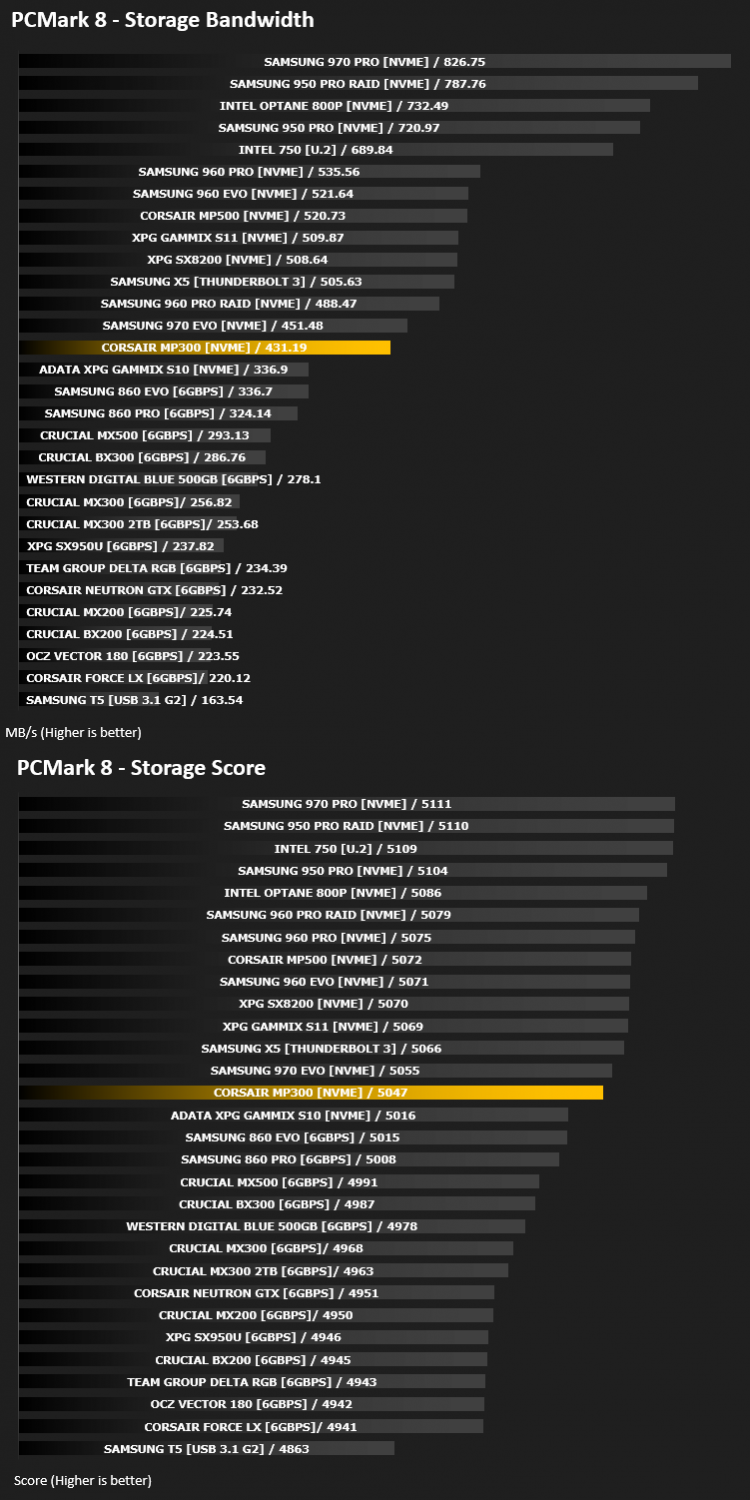Image resolution: width=750 pixels, height=1500 pixels.
Task: Select the Crucial MX500 293.13 bandwidth bar
Action: [144, 435]
